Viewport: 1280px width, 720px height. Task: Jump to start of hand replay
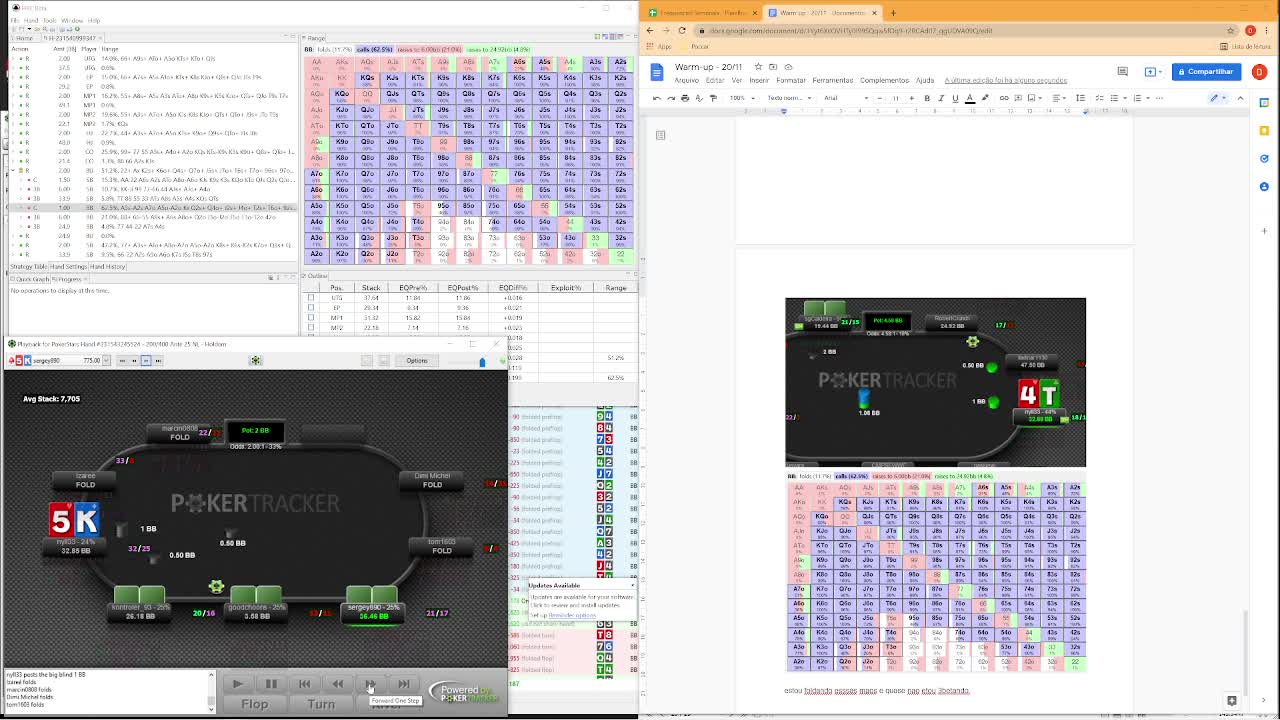(304, 684)
